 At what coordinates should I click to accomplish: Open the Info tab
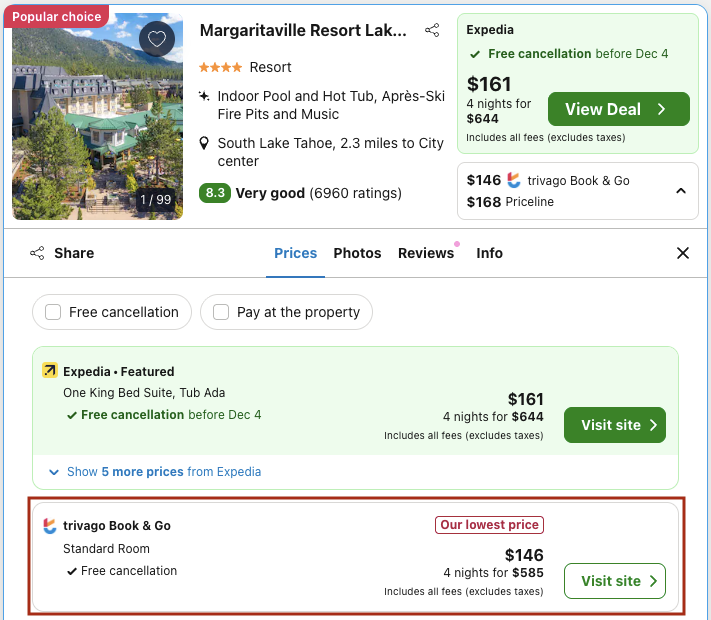pos(489,253)
